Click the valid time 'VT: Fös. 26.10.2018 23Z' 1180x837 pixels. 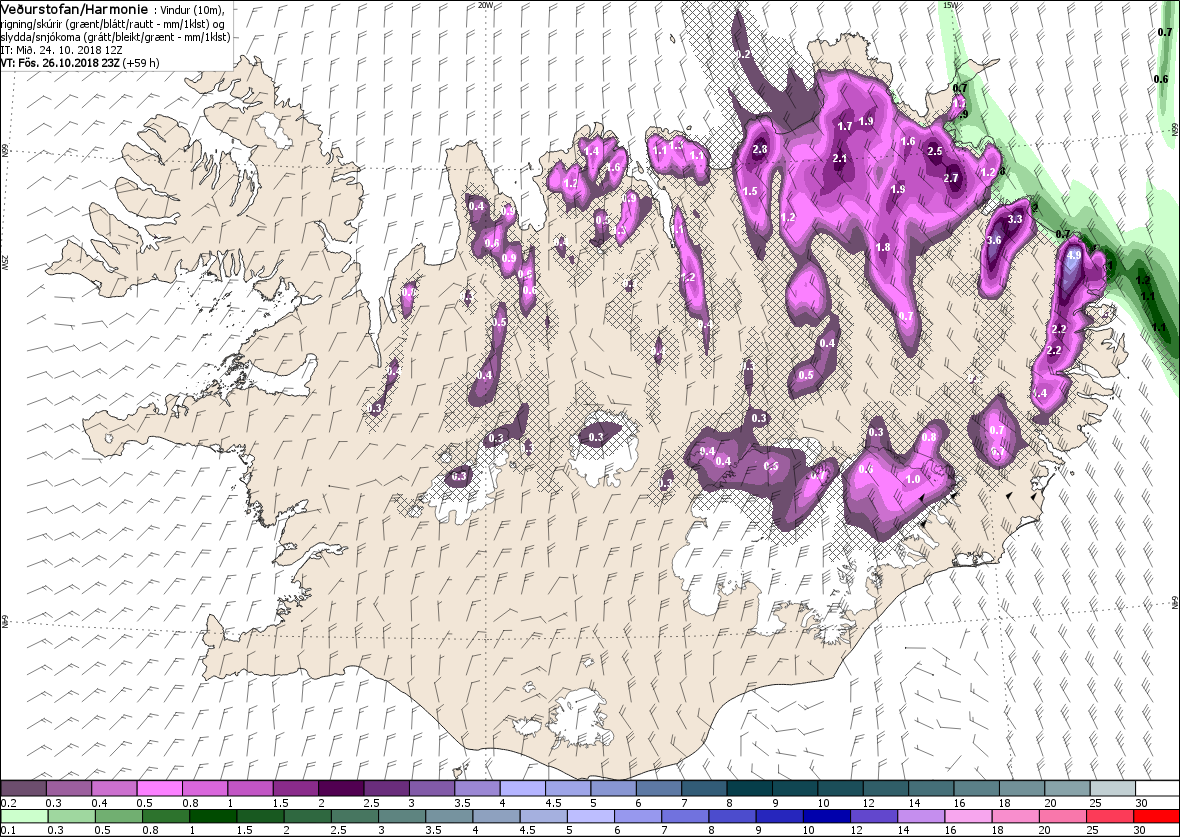click(x=62, y=62)
